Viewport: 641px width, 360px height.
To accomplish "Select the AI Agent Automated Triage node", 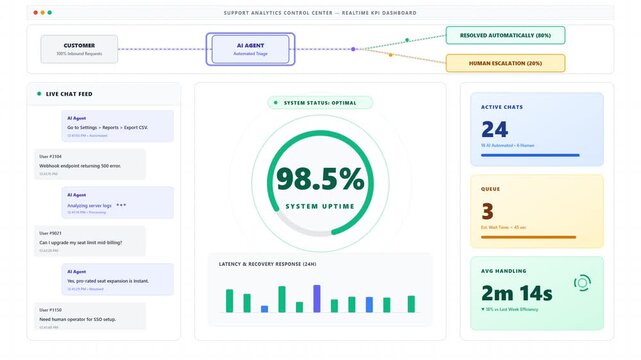I will (x=250, y=49).
